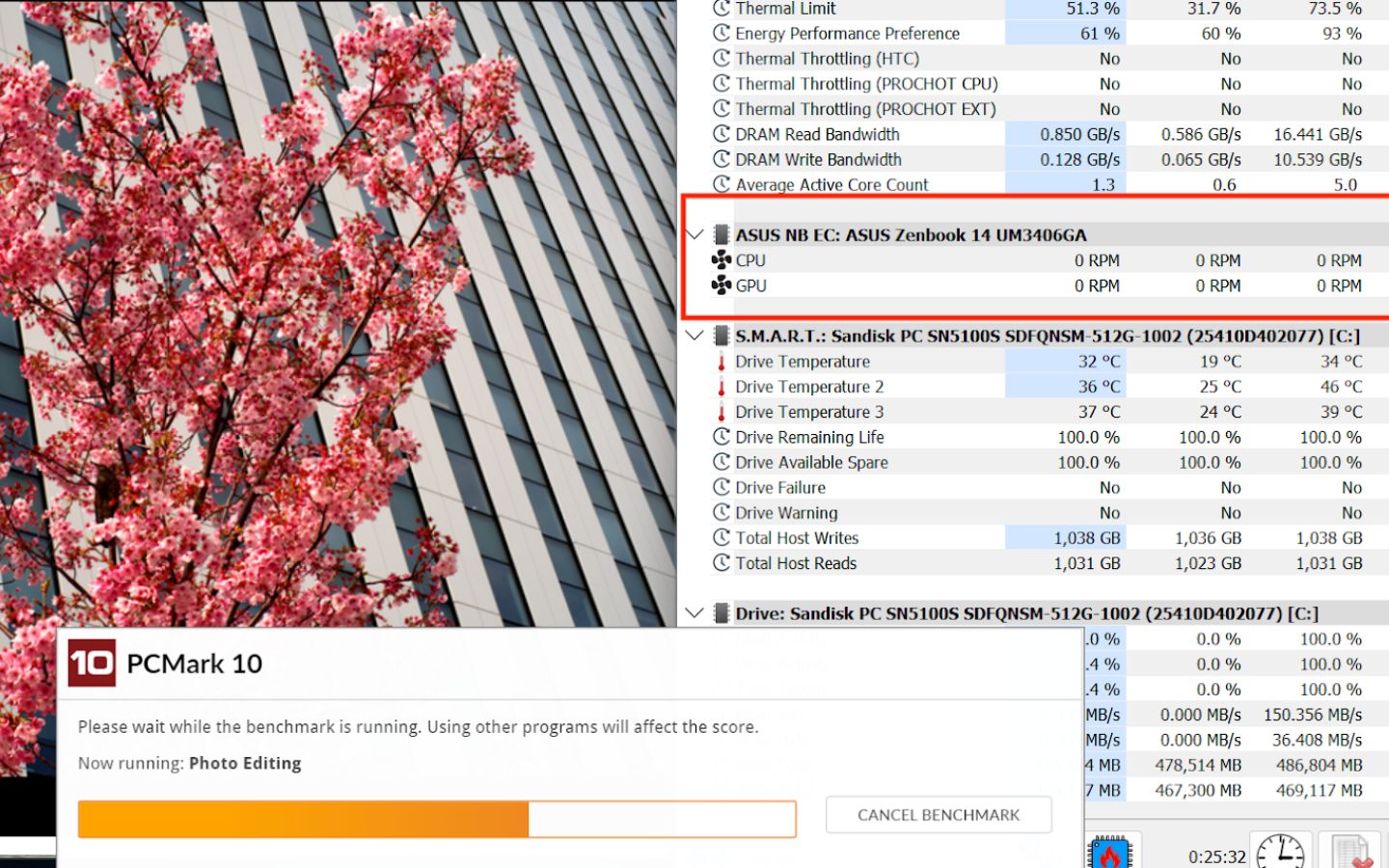The width and height of the screenshot is (1389, 868).
Task: Click the Drive: Sandisk group chip icon
Action: [x=721, y=613]
